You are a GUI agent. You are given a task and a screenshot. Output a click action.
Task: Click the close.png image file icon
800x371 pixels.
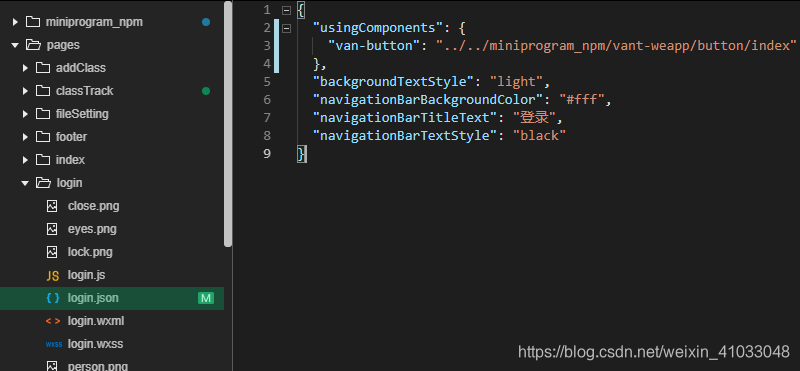[x=52, y=206]
